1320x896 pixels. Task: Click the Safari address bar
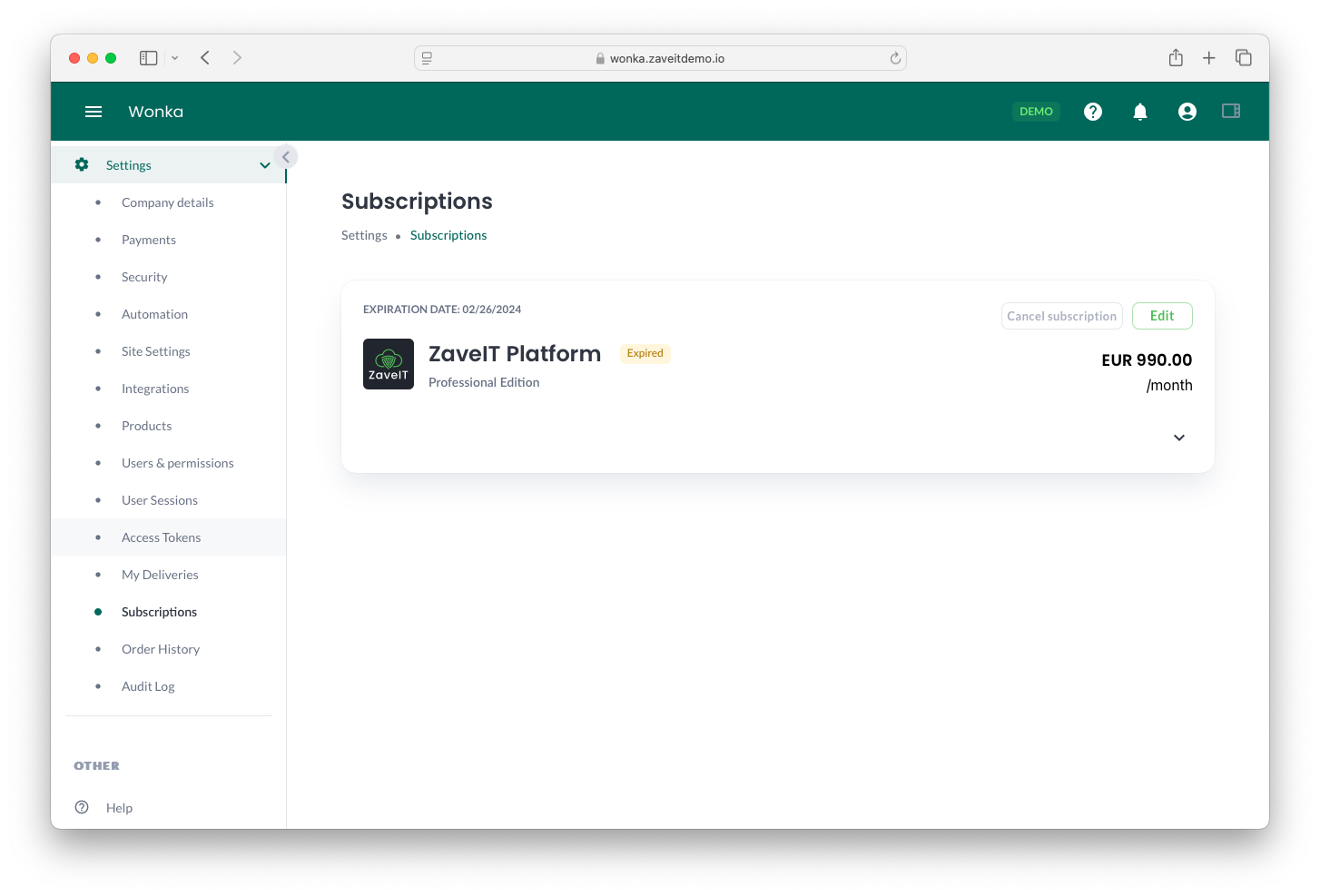[x=660, y=58]
